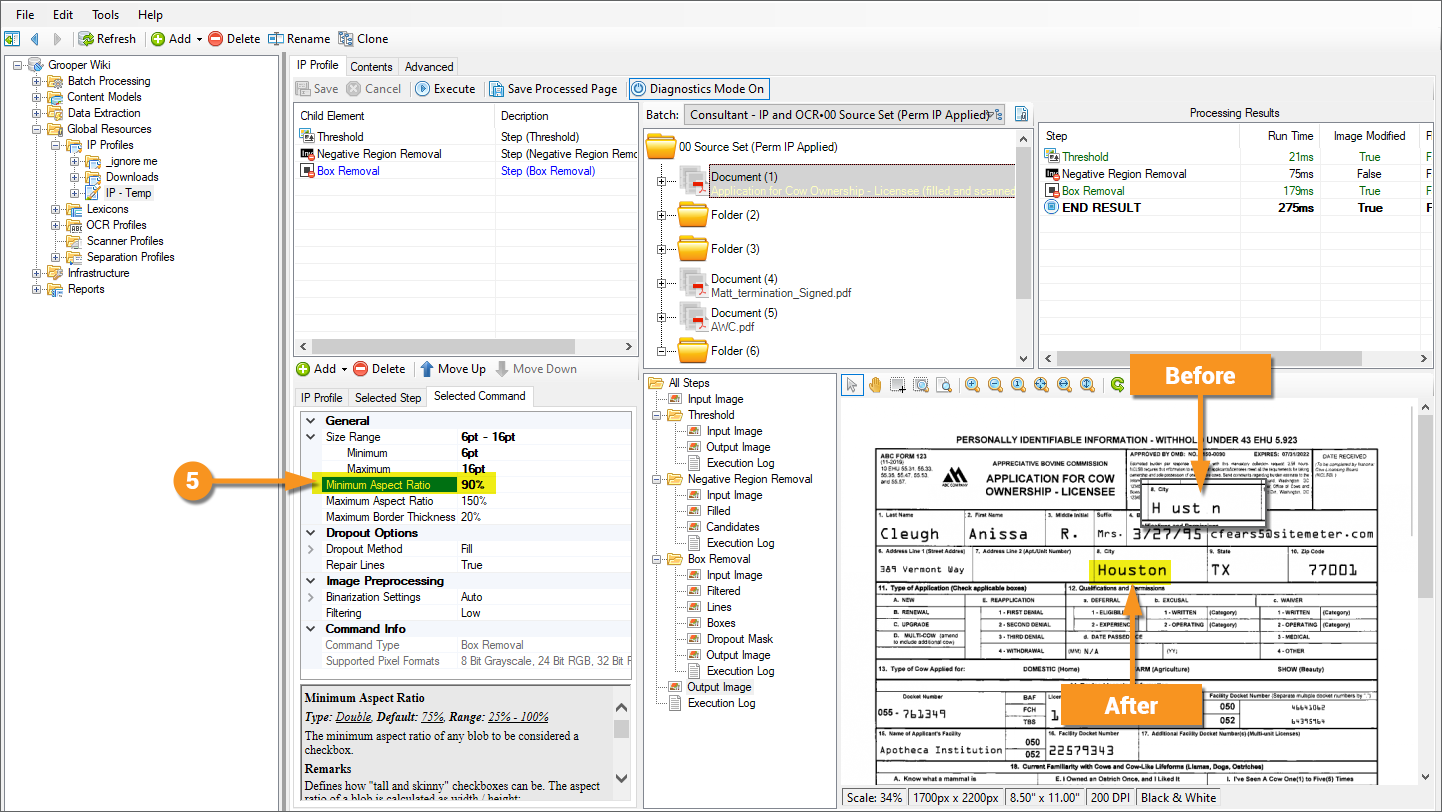The width and height of the screenshot is (1442, 812).
Task: Click the green rotate image icon
Action: point(1117,385)
